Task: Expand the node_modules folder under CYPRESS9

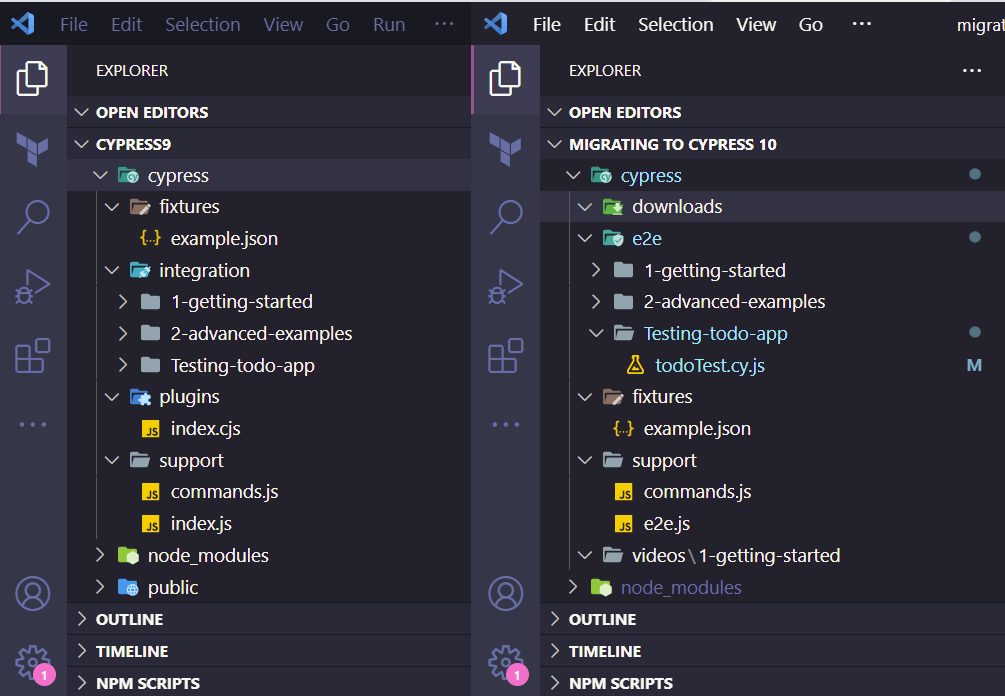Action: [207, 555]
